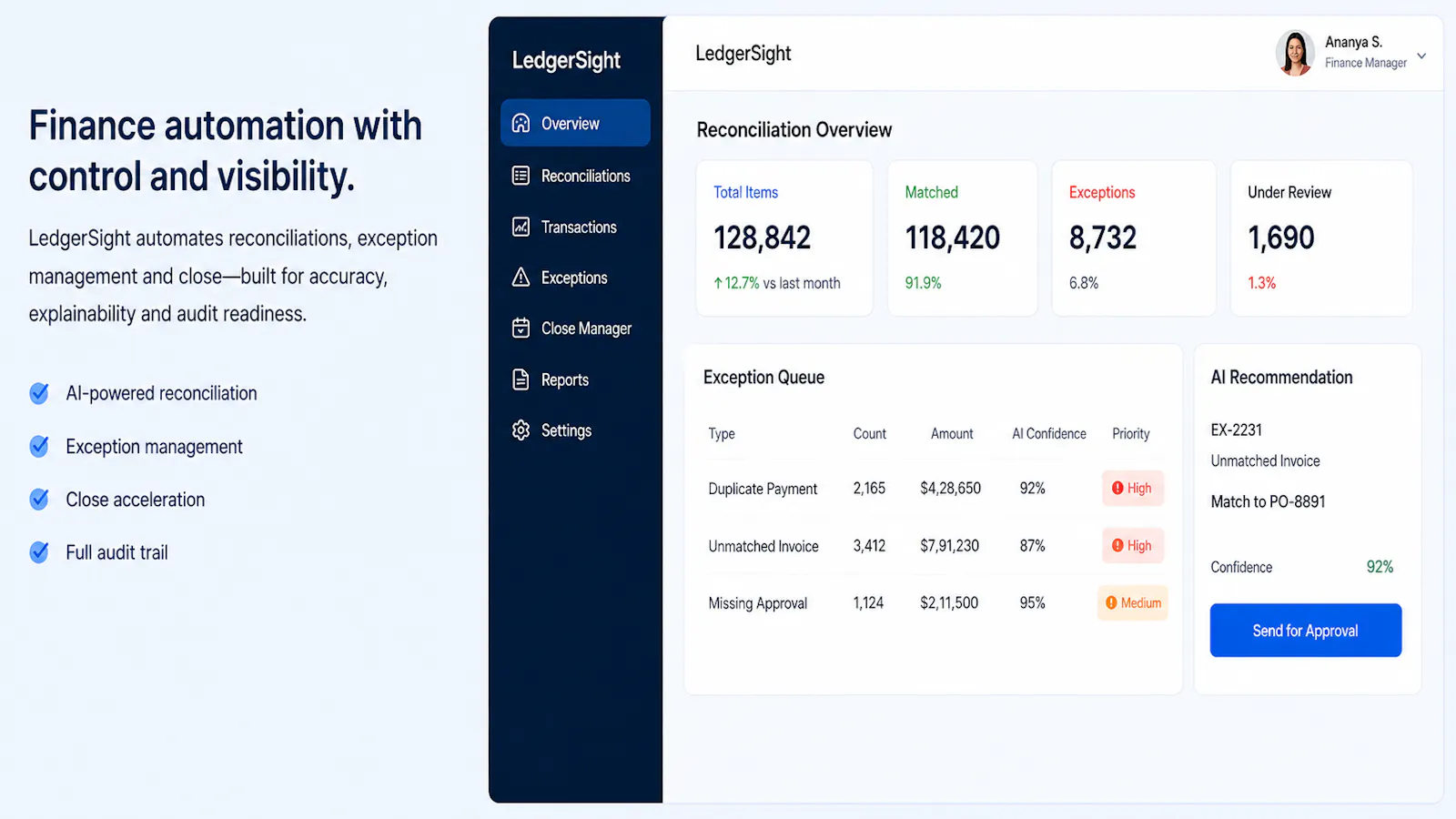Click the 92% confidence value in AI Recommendation
Image resolution: width=1456 pixels, height=819 pixels.
(x=1380, y=567)
